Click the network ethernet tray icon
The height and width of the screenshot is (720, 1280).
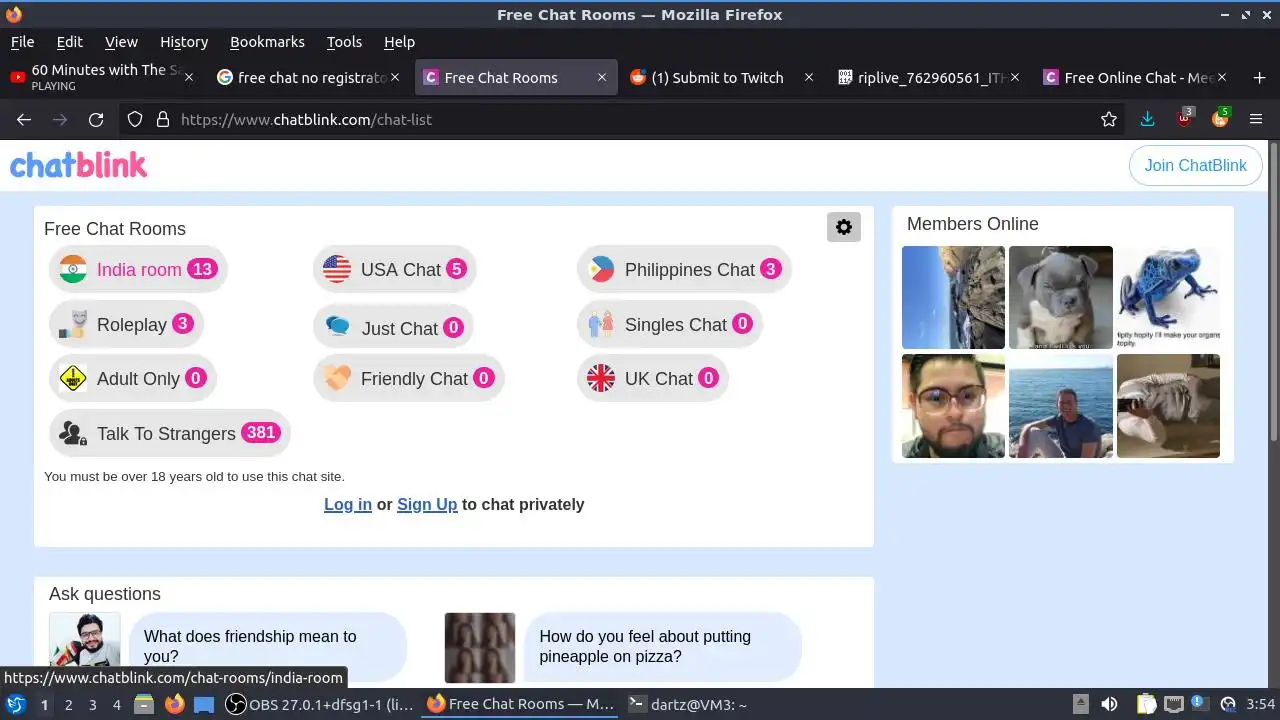pyautogui.click(x=1174, y=704)
